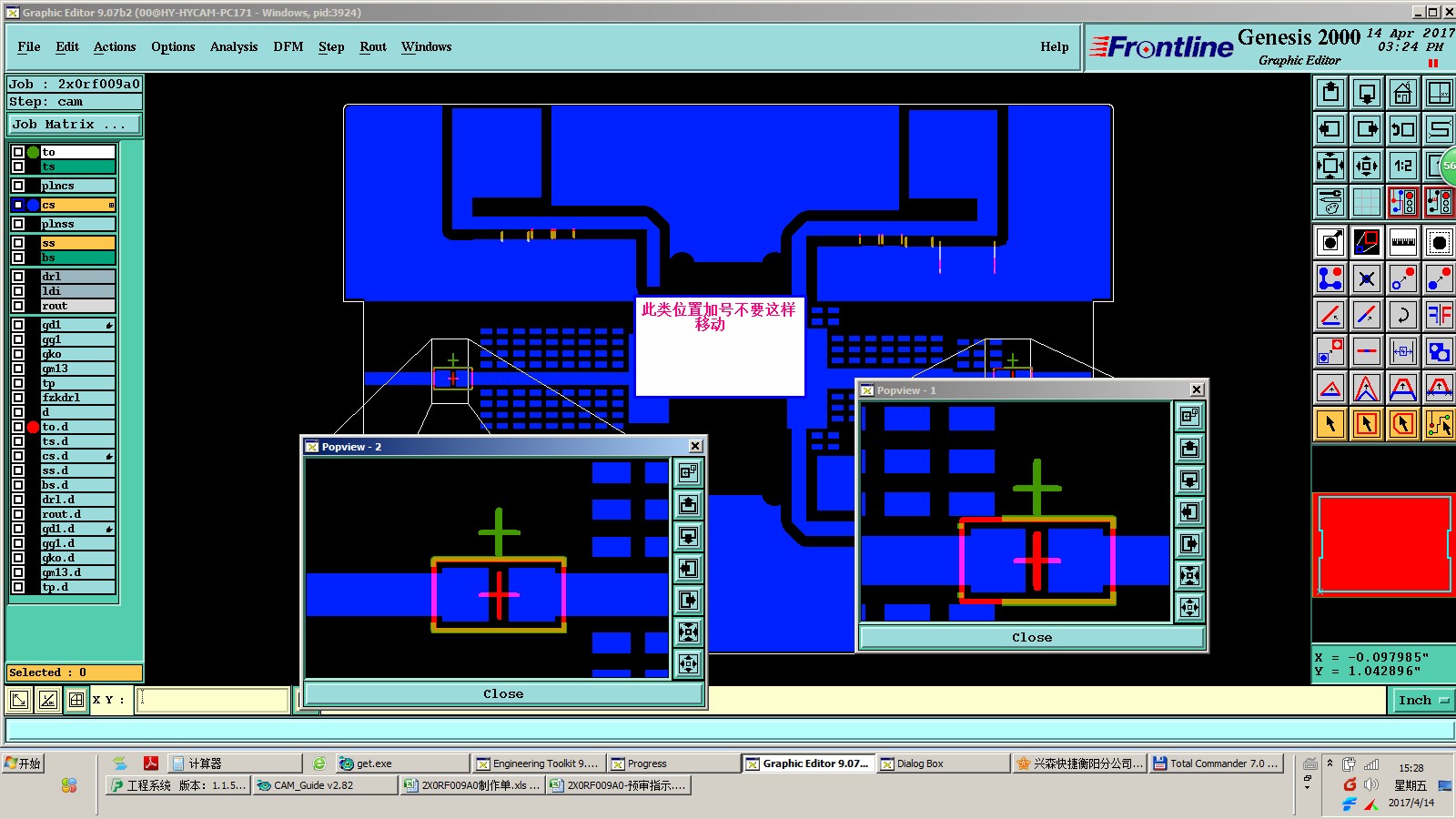Click pan up icon in Popview-1
Viewport: 1456px width, 819px height.
click(1189, 449)
